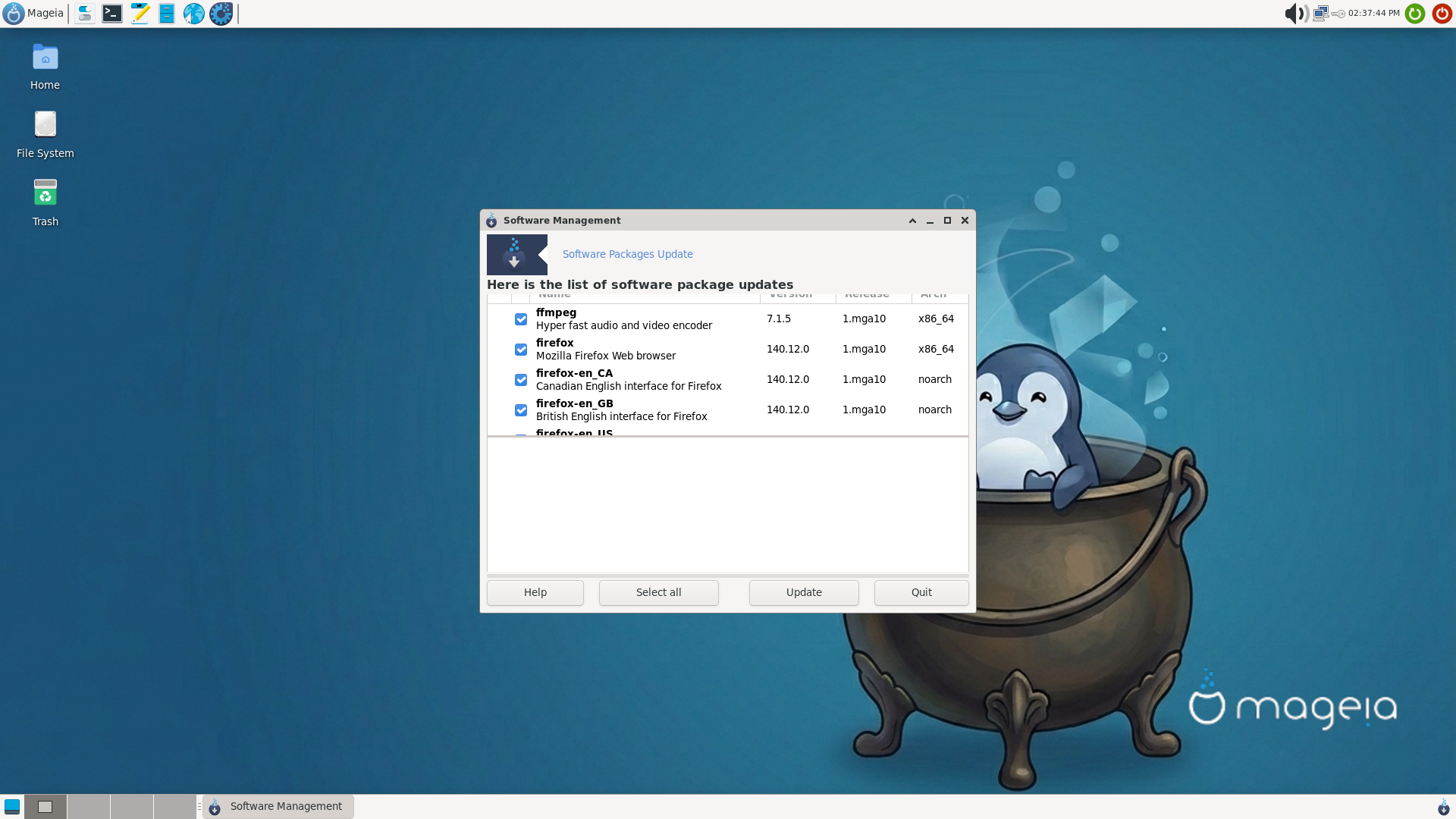Click the Software Packages Update header link

628,254
